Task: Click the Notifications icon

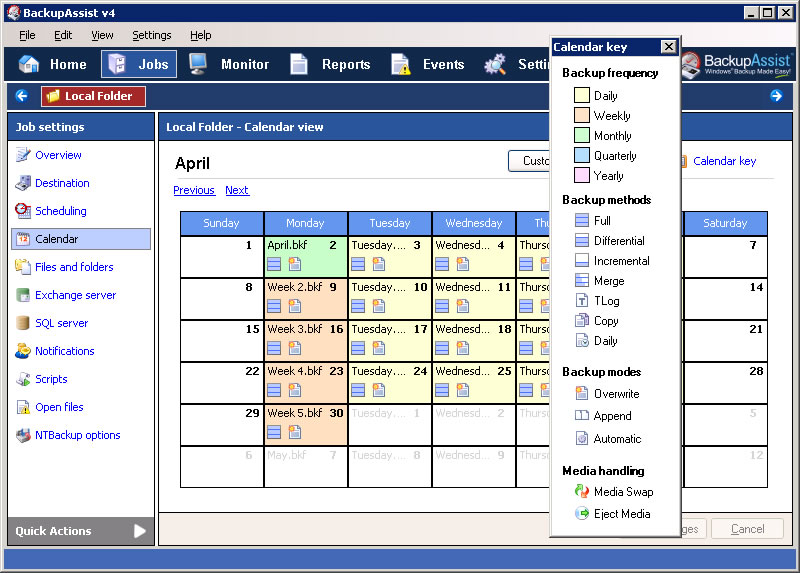Action: tap(23, 351)
